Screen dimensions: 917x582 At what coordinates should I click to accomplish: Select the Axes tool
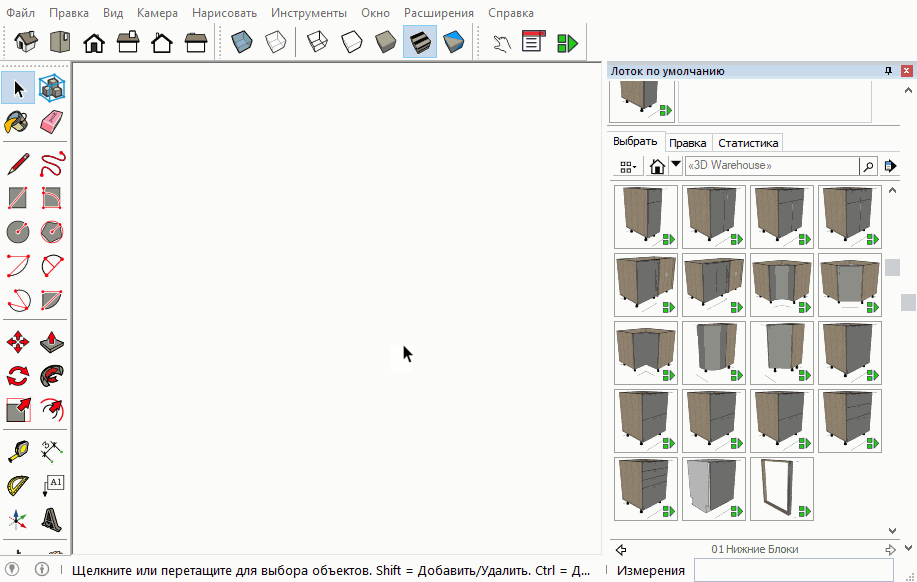click(x=18, y=519)
